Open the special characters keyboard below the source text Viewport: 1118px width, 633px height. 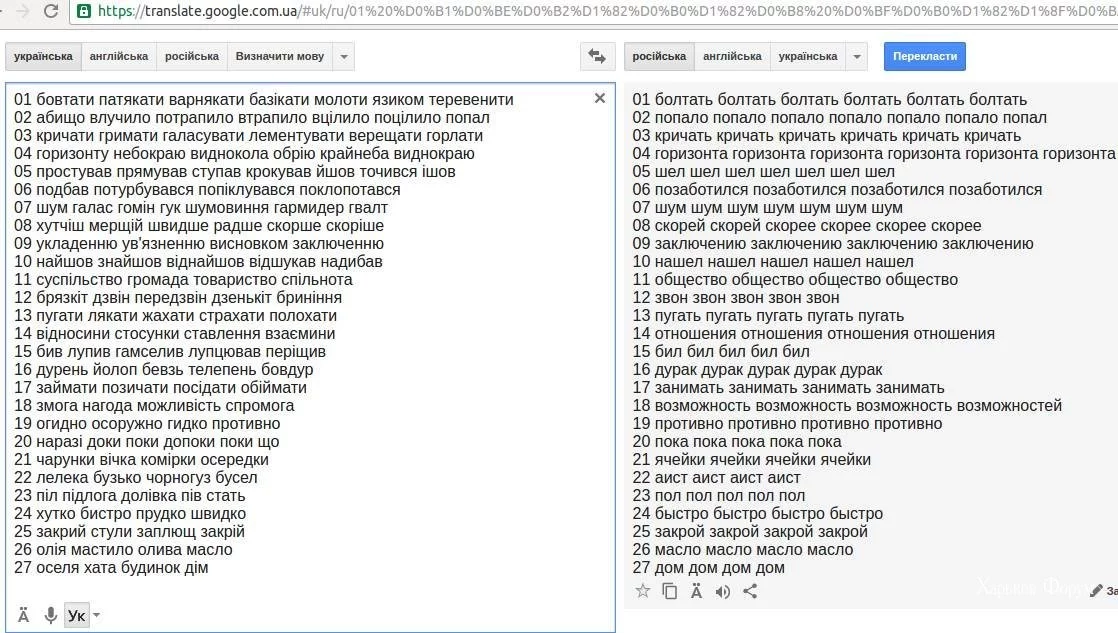point(24,615)
